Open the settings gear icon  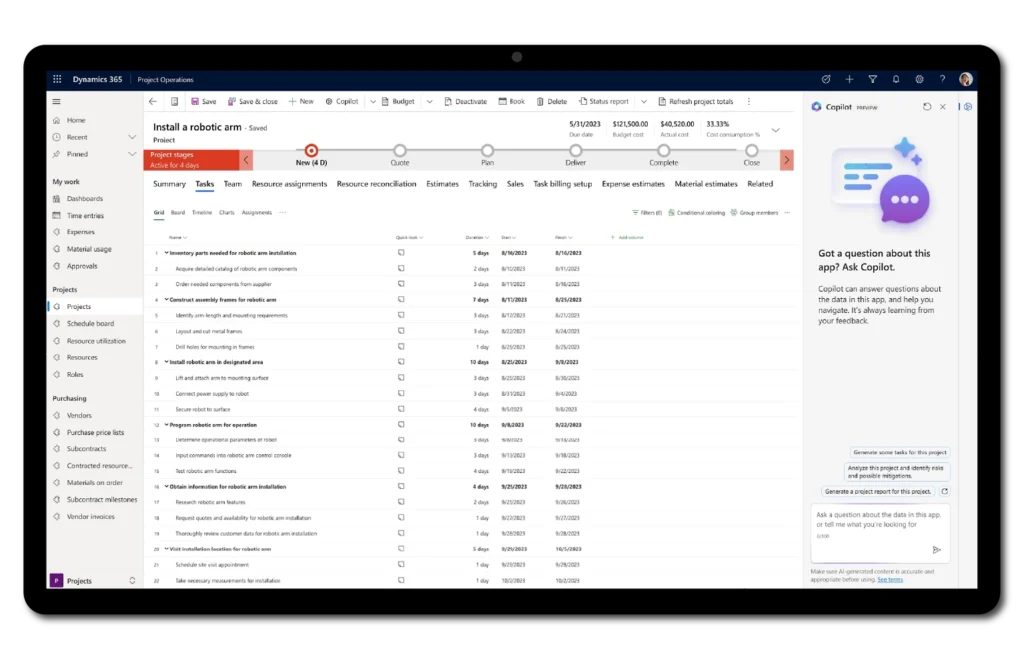[920, 79]
